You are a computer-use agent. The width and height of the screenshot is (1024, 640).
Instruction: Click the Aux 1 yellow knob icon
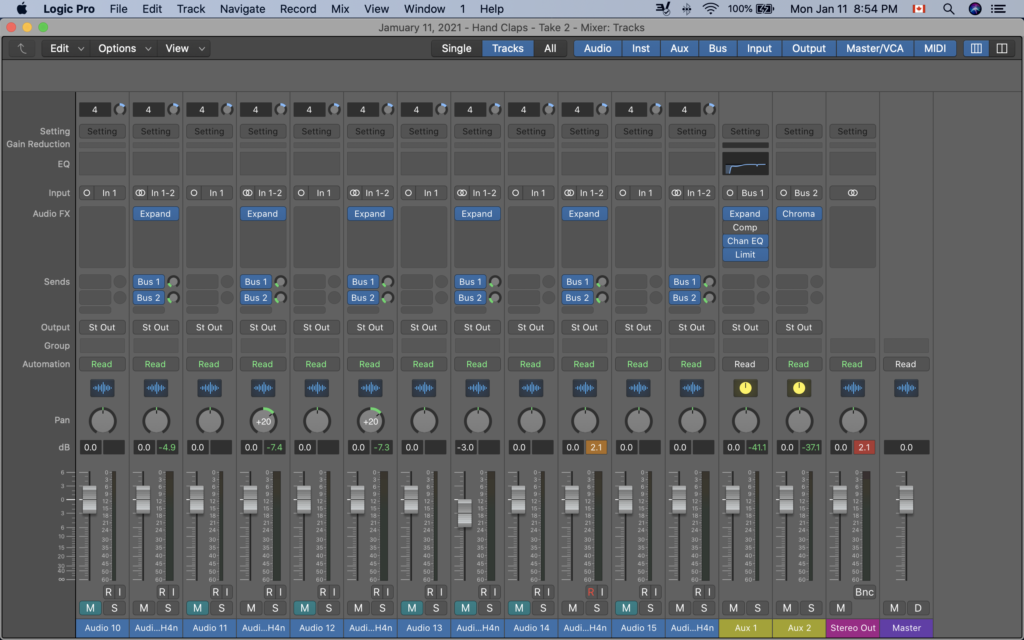click(x=744, y=388)
